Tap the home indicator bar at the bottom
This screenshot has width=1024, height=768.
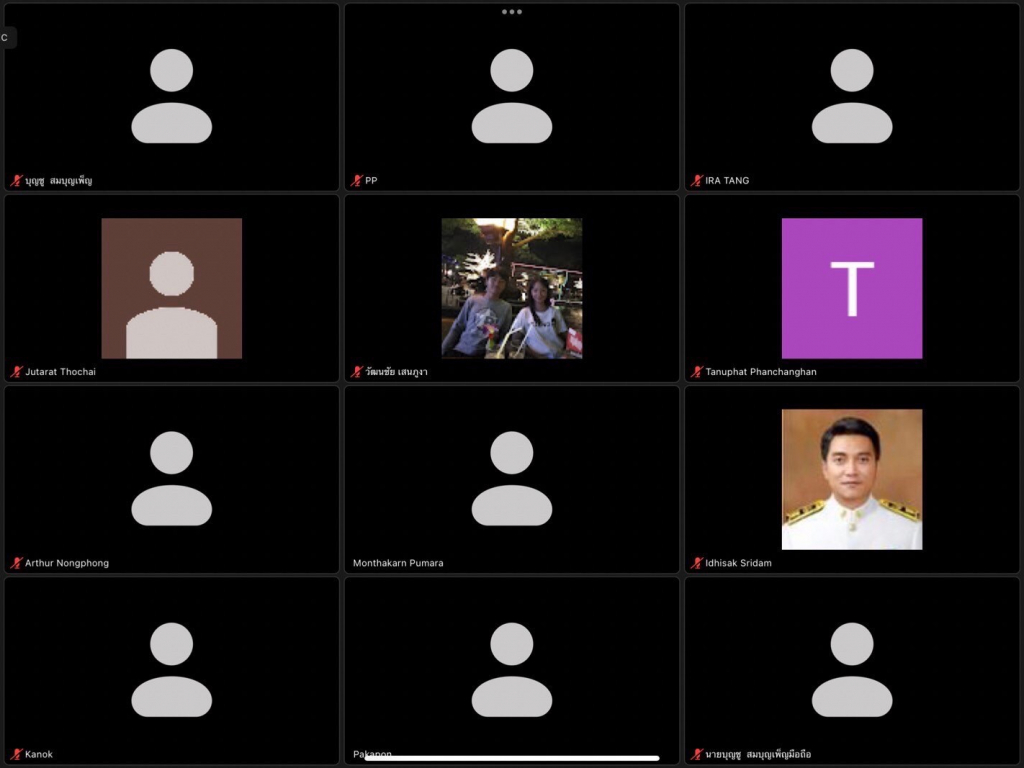point(511,758)
